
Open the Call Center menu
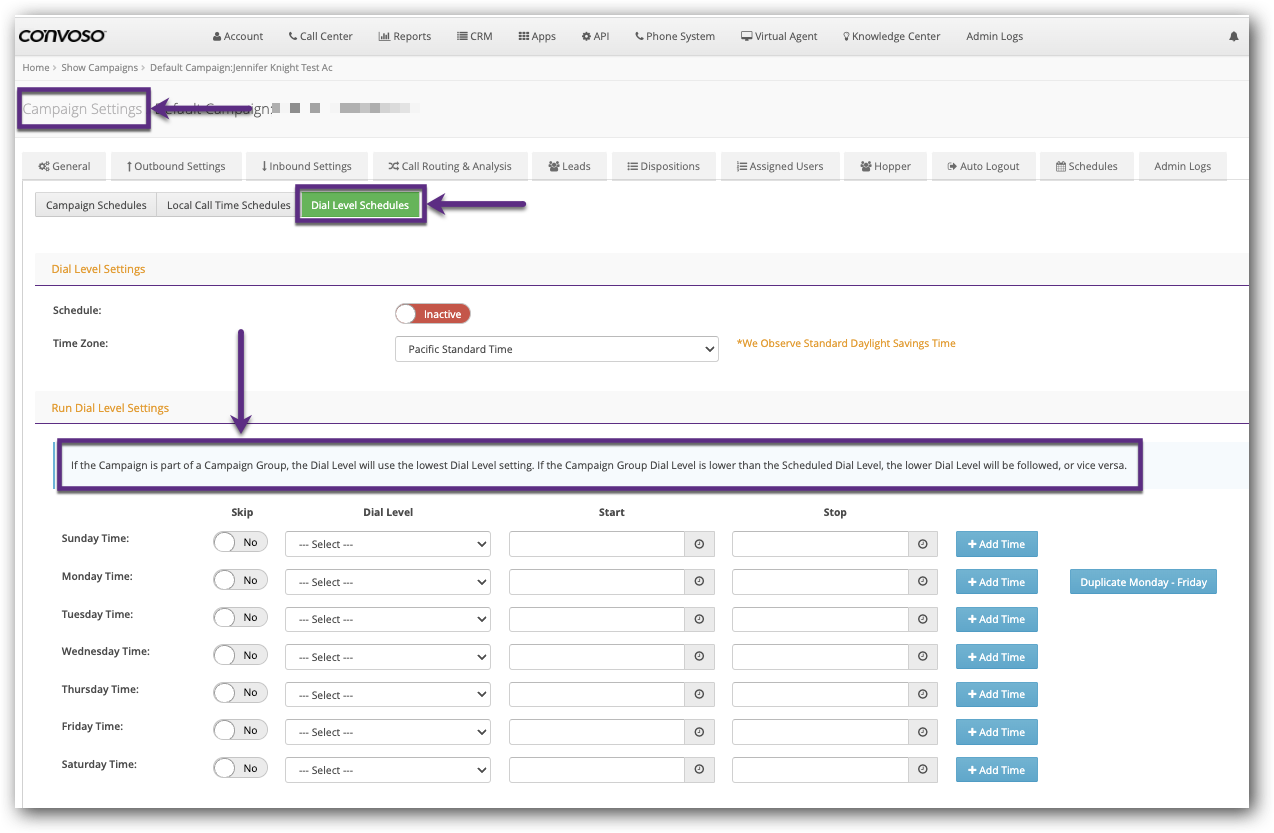(x=321, y=36)
